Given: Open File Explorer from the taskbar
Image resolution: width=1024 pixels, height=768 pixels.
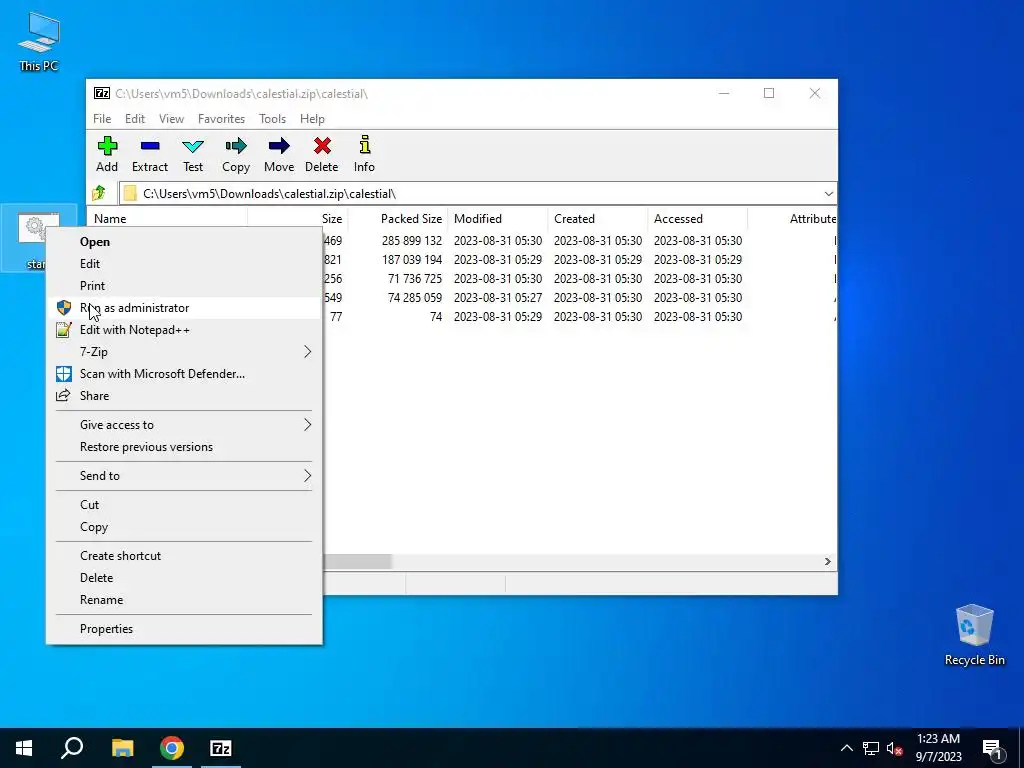Looking at the screenshot, I should pyautogui.click(x=122, y=748).
